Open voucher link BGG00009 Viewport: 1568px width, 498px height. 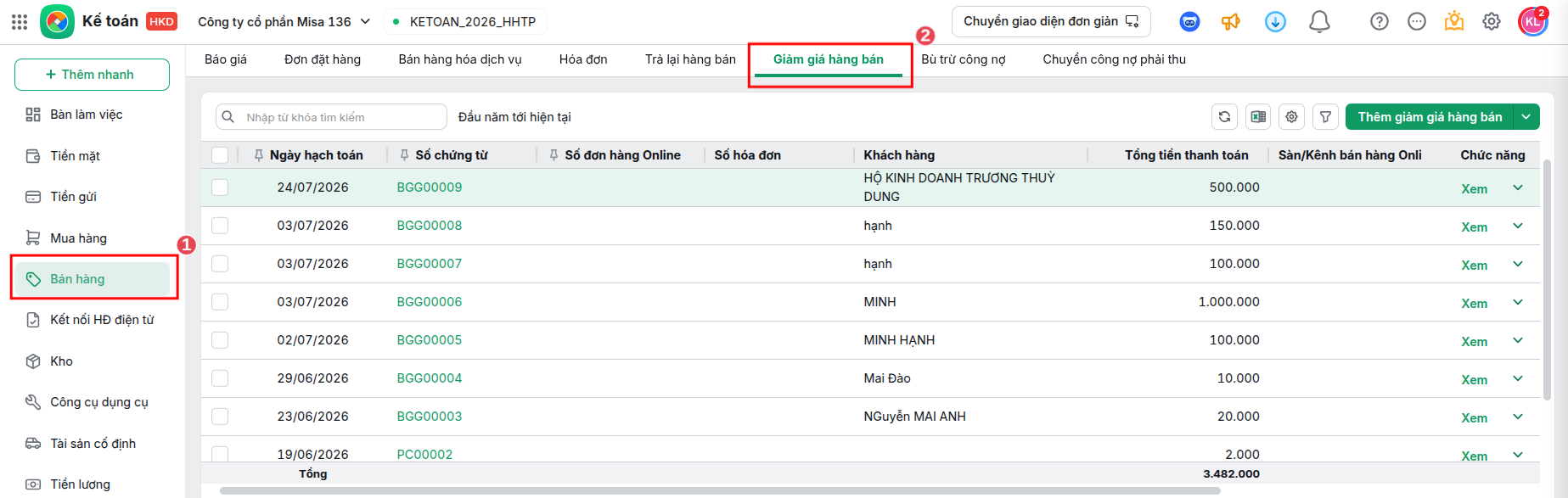pyautogui.click(x=430, y=187)
